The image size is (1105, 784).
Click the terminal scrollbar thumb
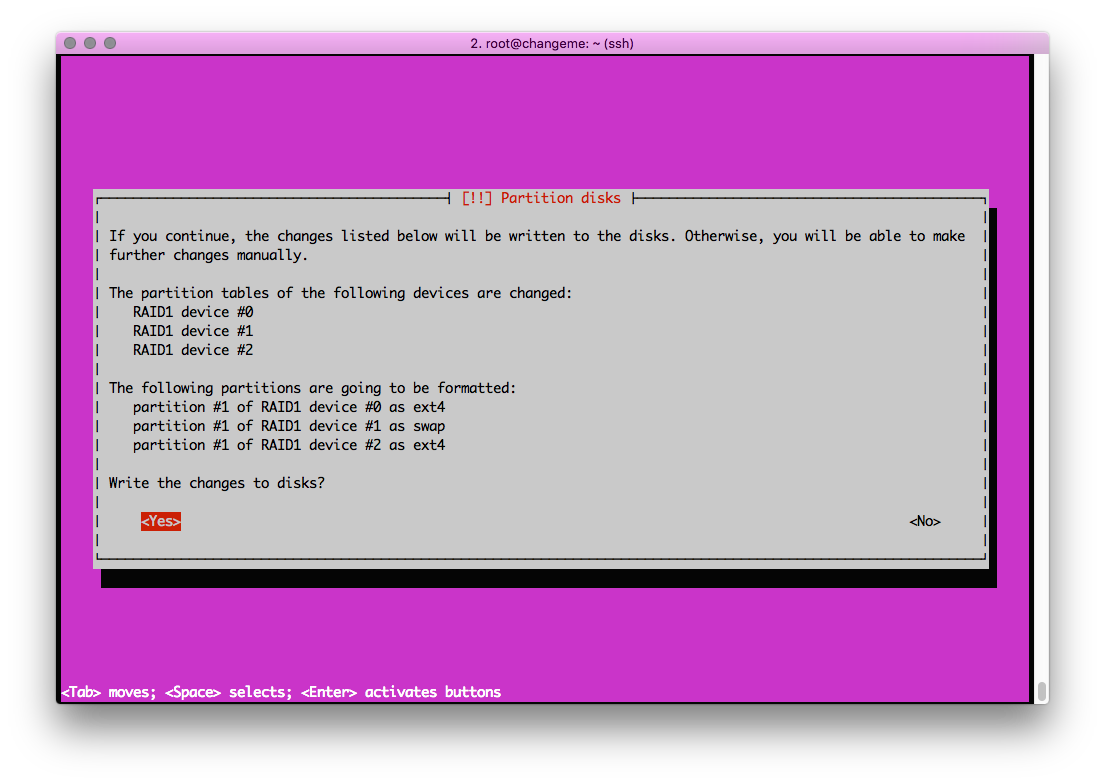[x=1041, y=691]
